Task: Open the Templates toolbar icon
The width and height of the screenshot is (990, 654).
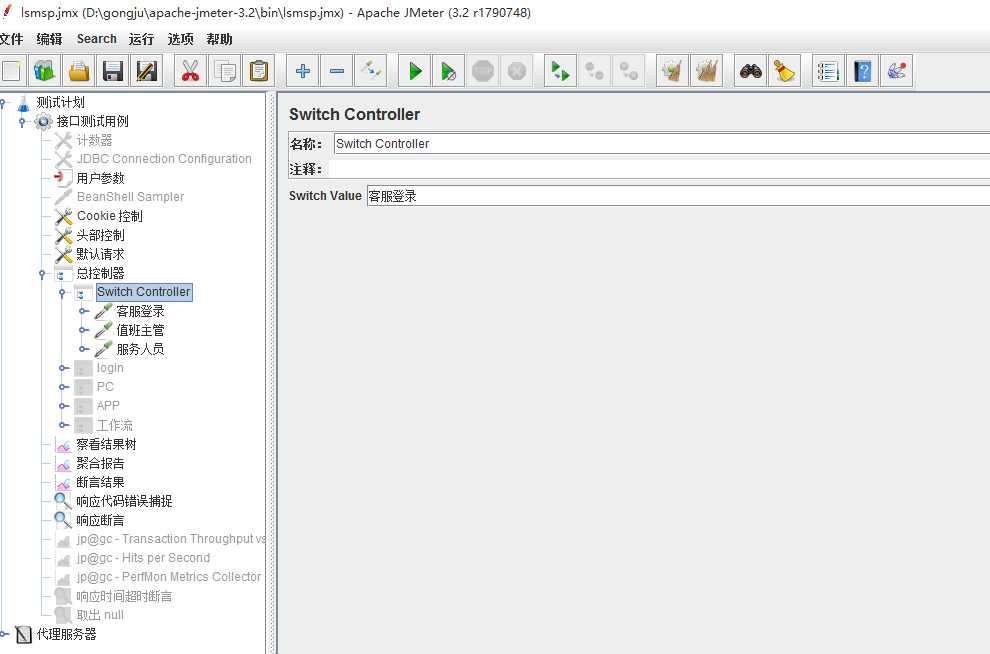Action: point(44,71)
